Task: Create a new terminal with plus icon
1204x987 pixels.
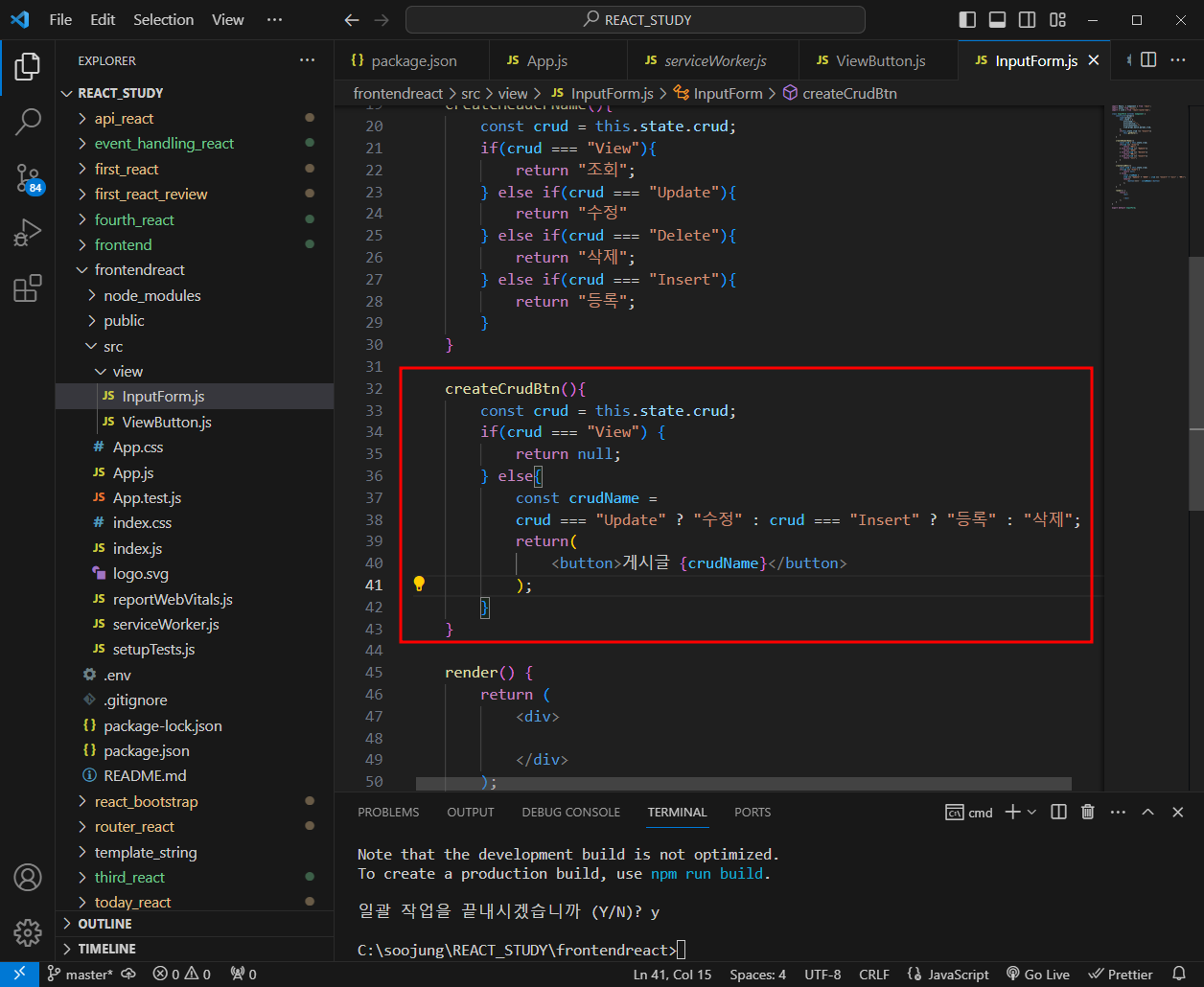Action: [1012, 812]
